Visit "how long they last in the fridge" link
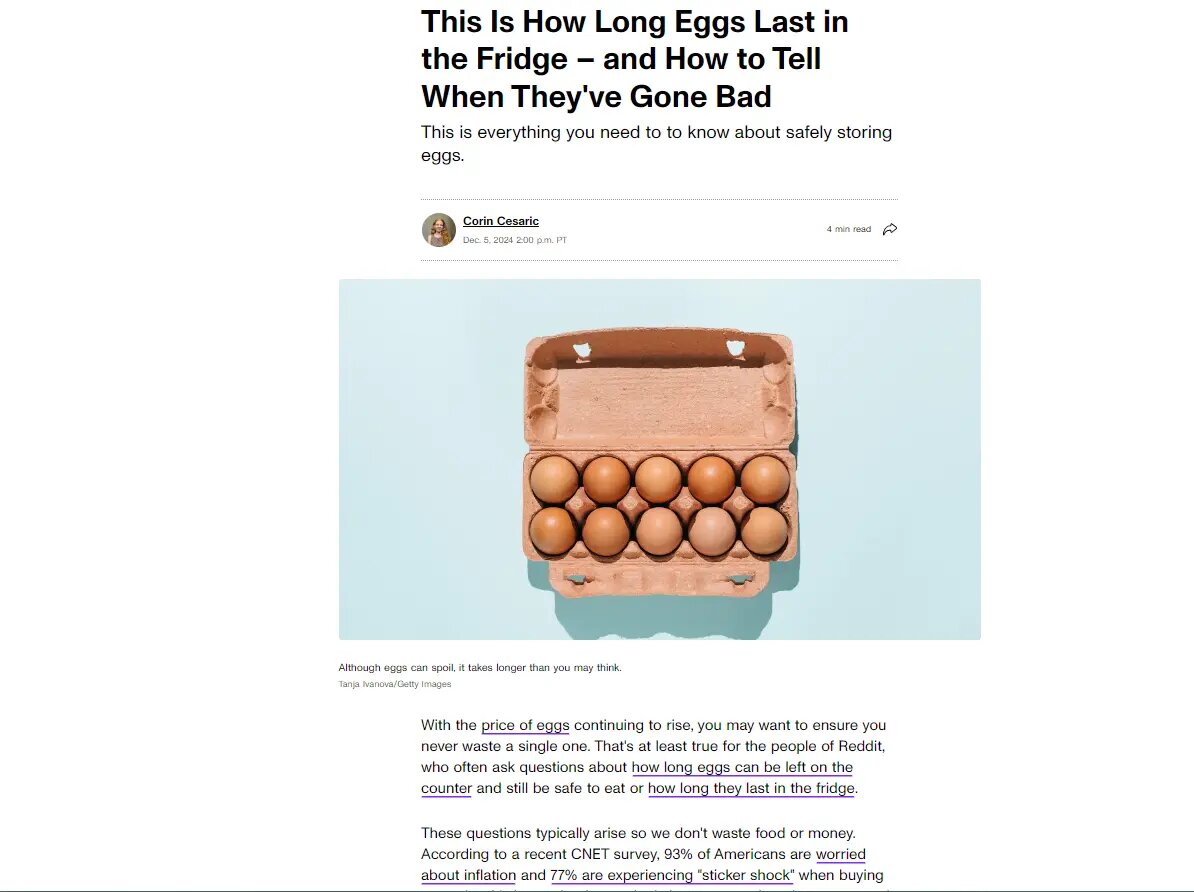This screenshot has width=1194, height=892. [x=751, y=788]
